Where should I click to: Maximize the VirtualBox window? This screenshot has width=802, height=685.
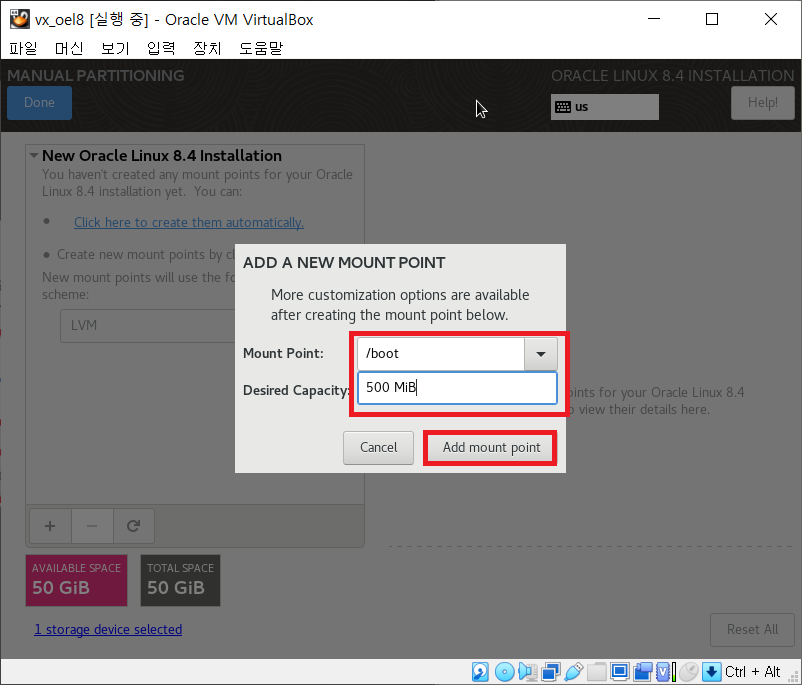[x=711, y=19]
